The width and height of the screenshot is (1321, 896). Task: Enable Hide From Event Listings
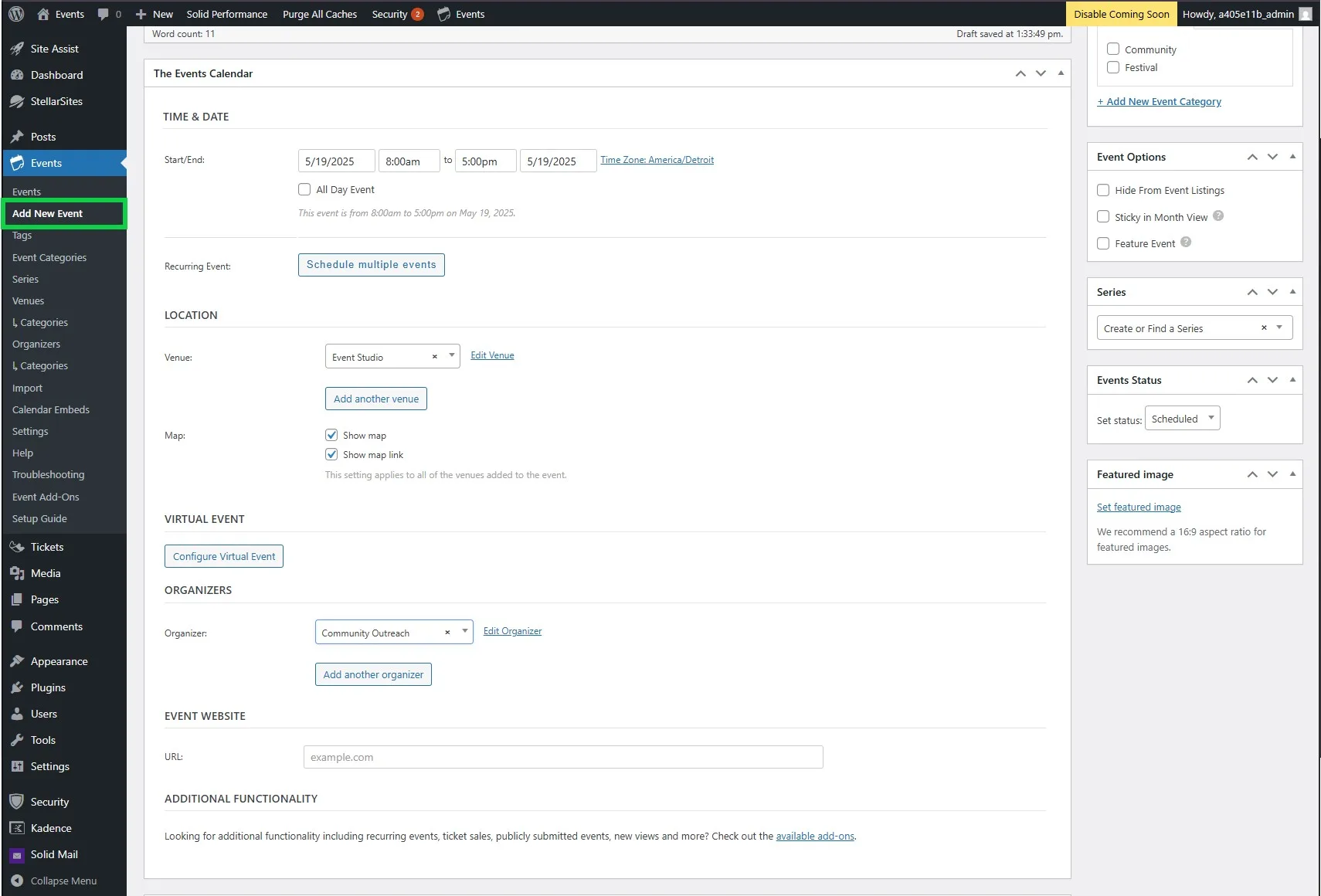tap(1104, 189)
